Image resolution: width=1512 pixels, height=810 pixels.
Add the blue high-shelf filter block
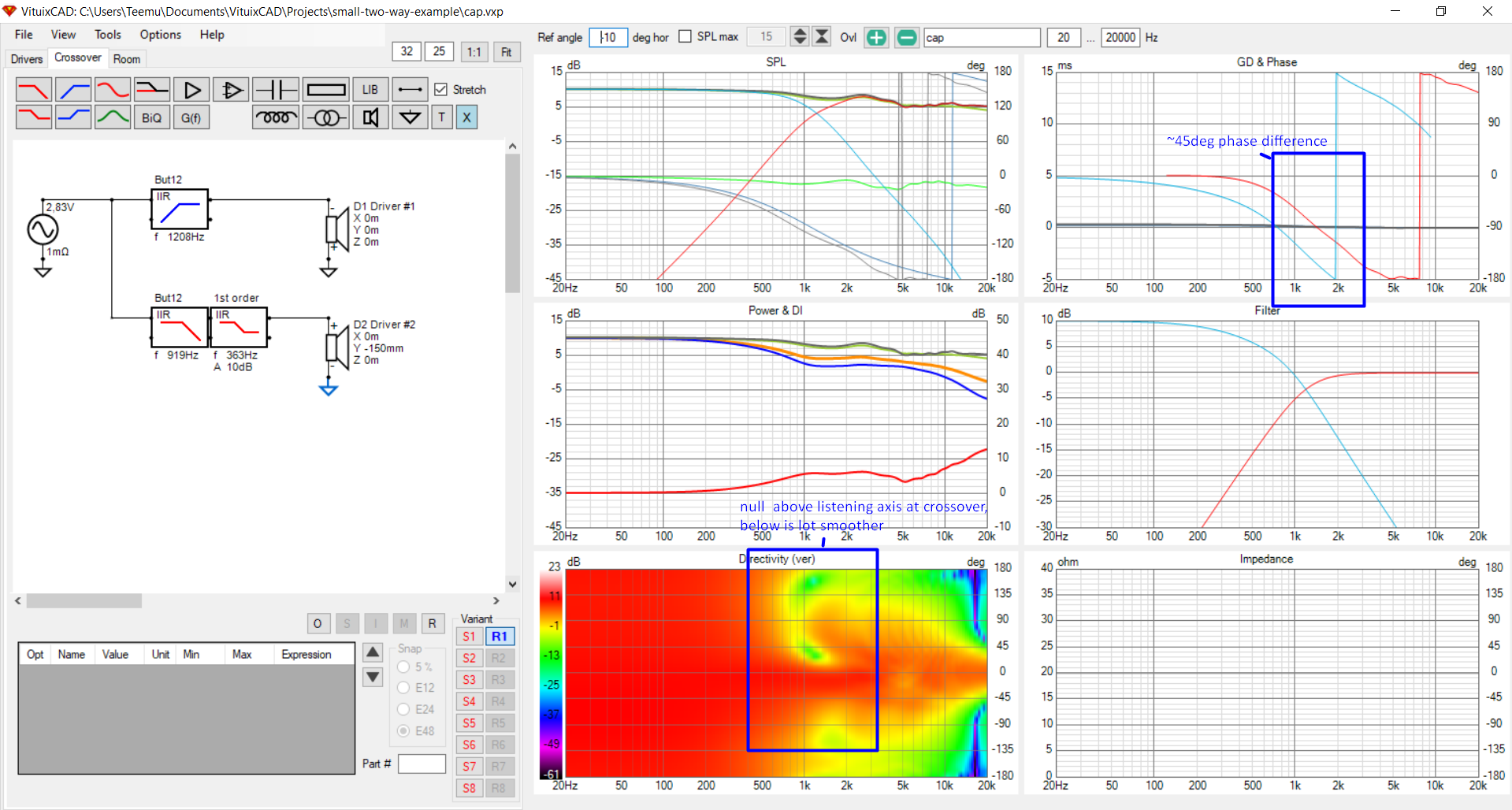pos(73,117)
